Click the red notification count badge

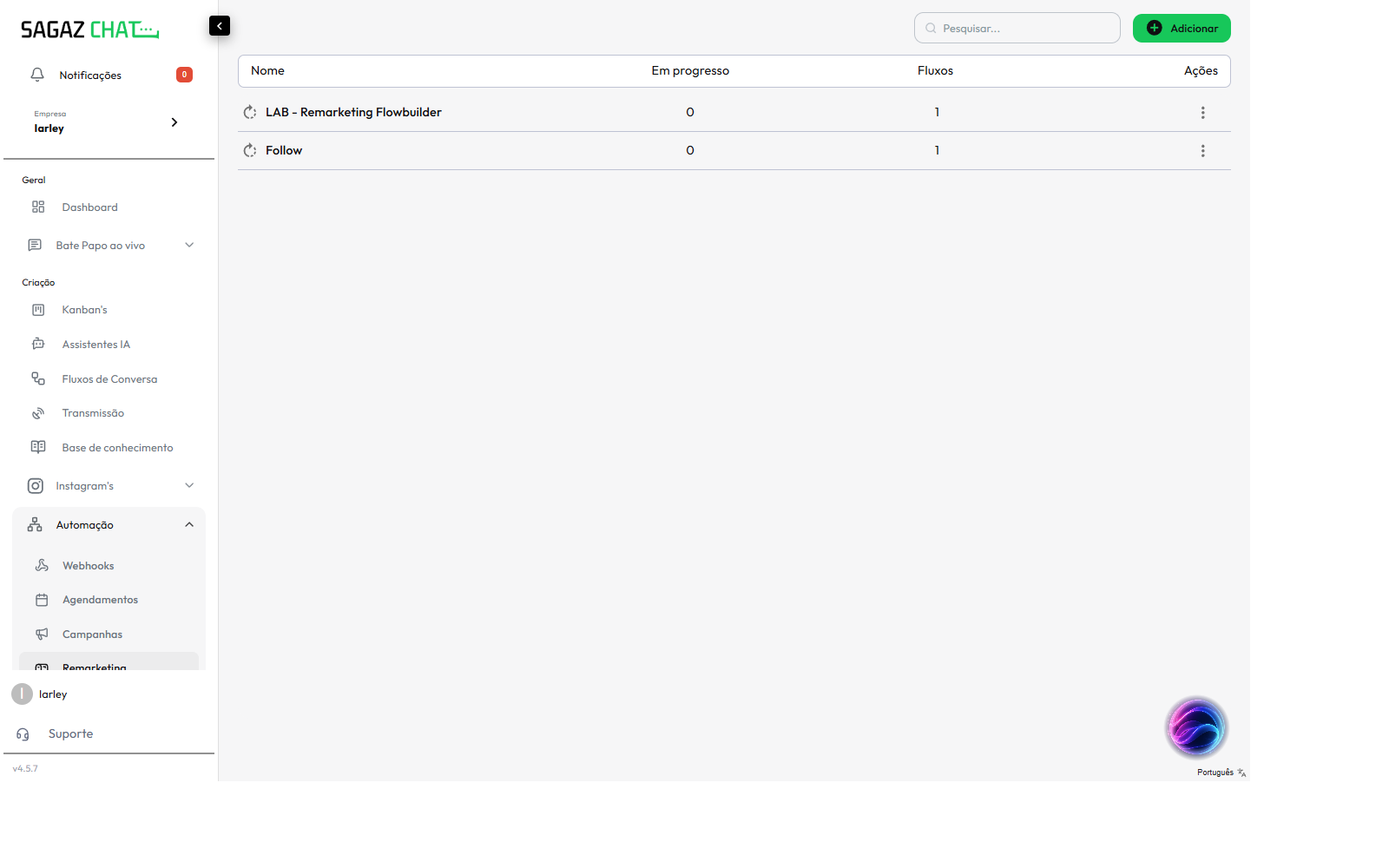tap(184, 75)
